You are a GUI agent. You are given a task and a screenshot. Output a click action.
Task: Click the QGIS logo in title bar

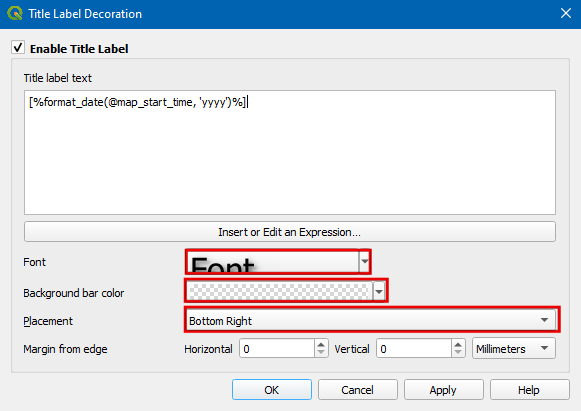click(15, 13)
